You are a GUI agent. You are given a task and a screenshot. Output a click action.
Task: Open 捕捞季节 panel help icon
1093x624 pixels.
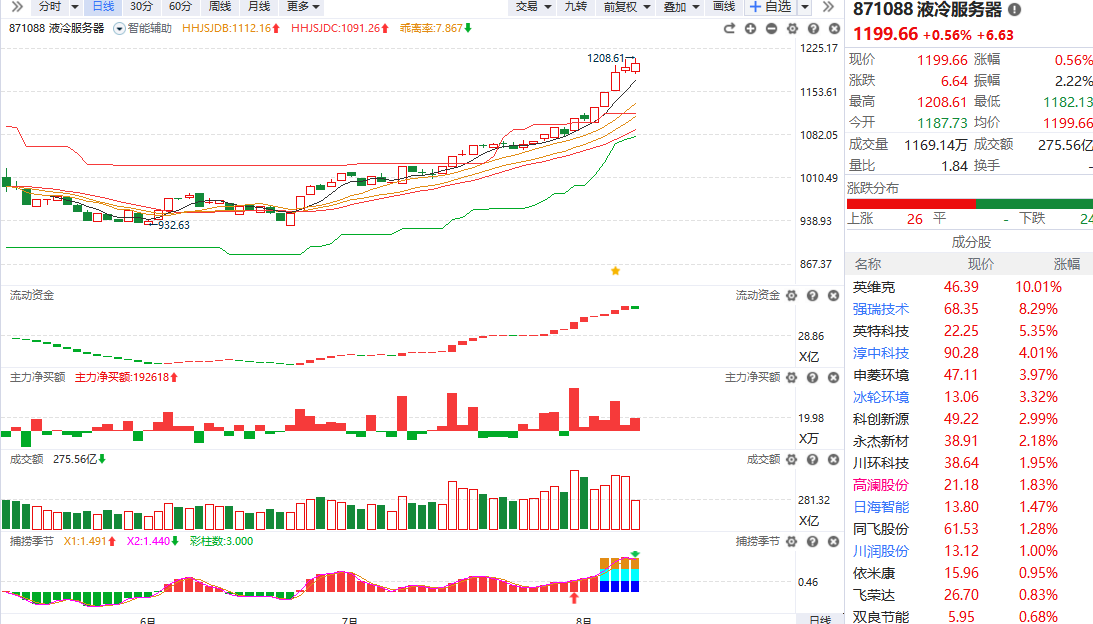coord(812,541)
